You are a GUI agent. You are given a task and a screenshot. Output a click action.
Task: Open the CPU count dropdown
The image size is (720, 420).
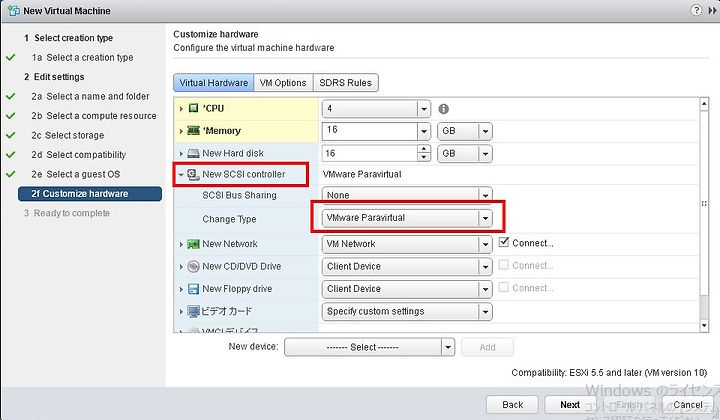[424, 109]
